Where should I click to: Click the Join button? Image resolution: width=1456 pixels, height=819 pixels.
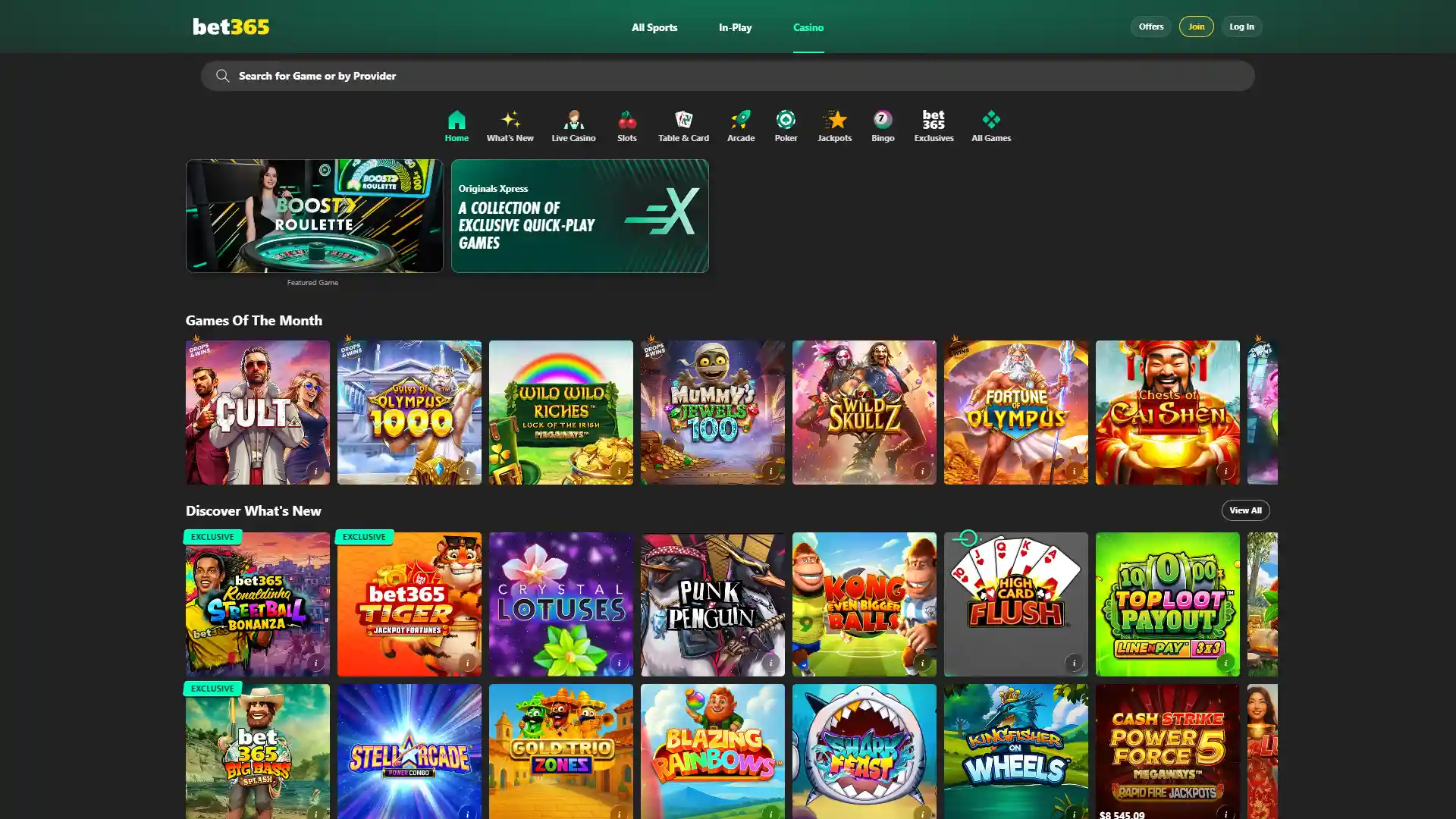[1196, 27]
